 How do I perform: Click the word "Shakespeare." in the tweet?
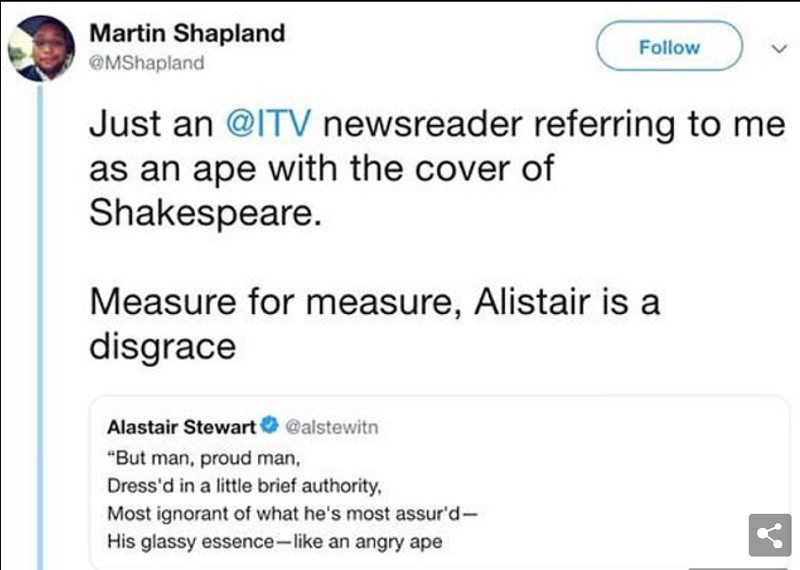(206, 212)
